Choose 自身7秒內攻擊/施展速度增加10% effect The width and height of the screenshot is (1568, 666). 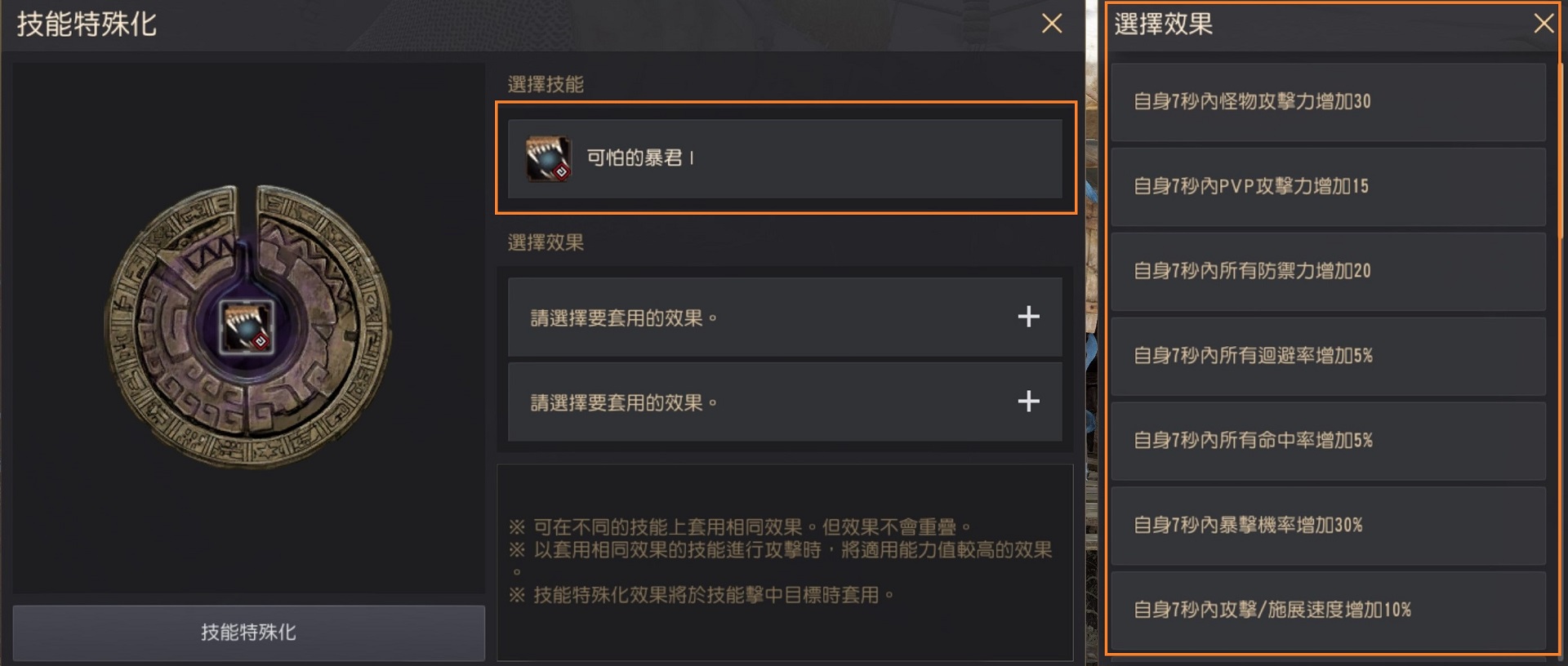(1328, 610)
